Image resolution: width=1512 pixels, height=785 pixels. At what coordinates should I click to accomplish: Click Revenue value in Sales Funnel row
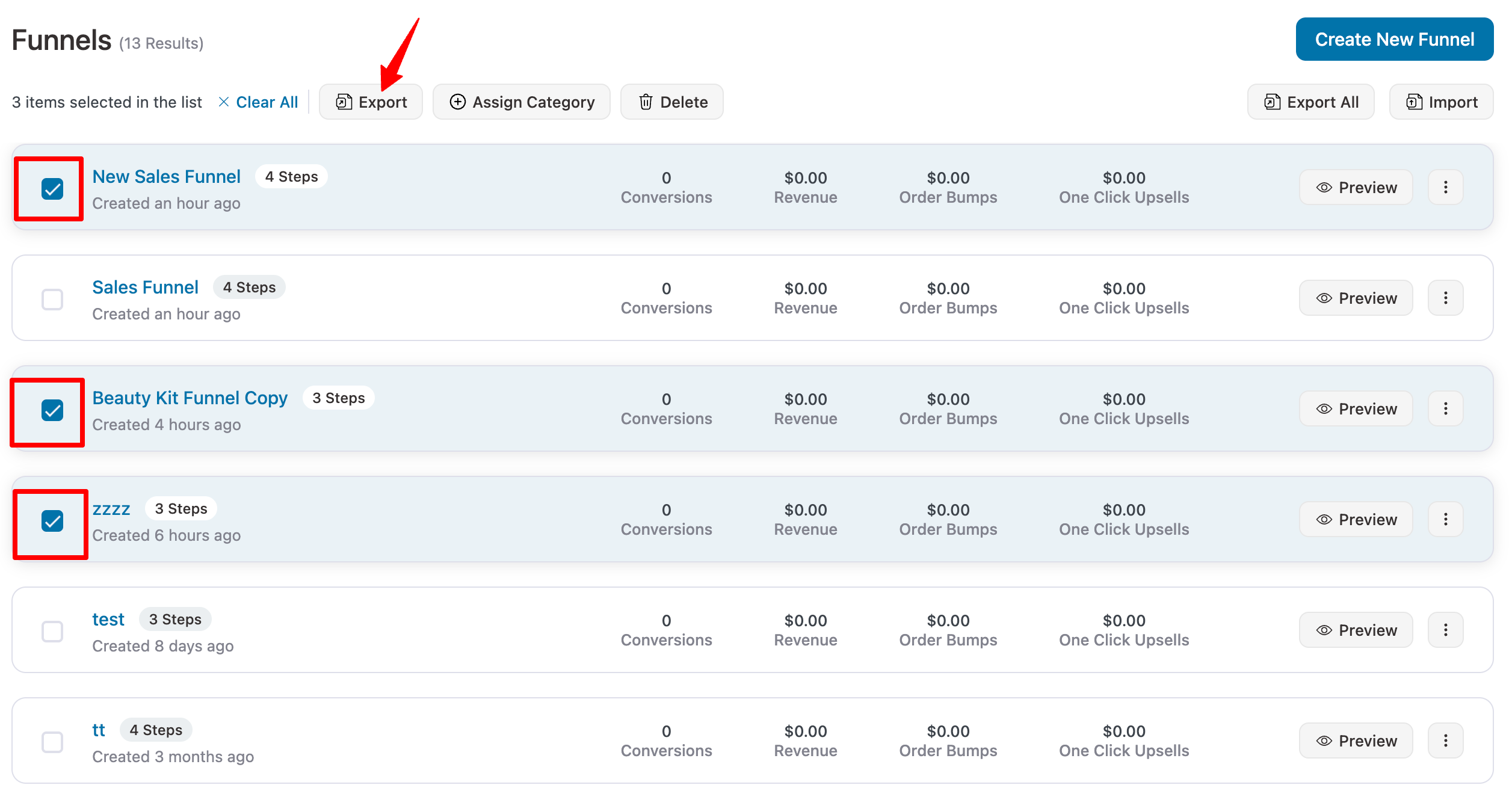click(x=806, y=289)
